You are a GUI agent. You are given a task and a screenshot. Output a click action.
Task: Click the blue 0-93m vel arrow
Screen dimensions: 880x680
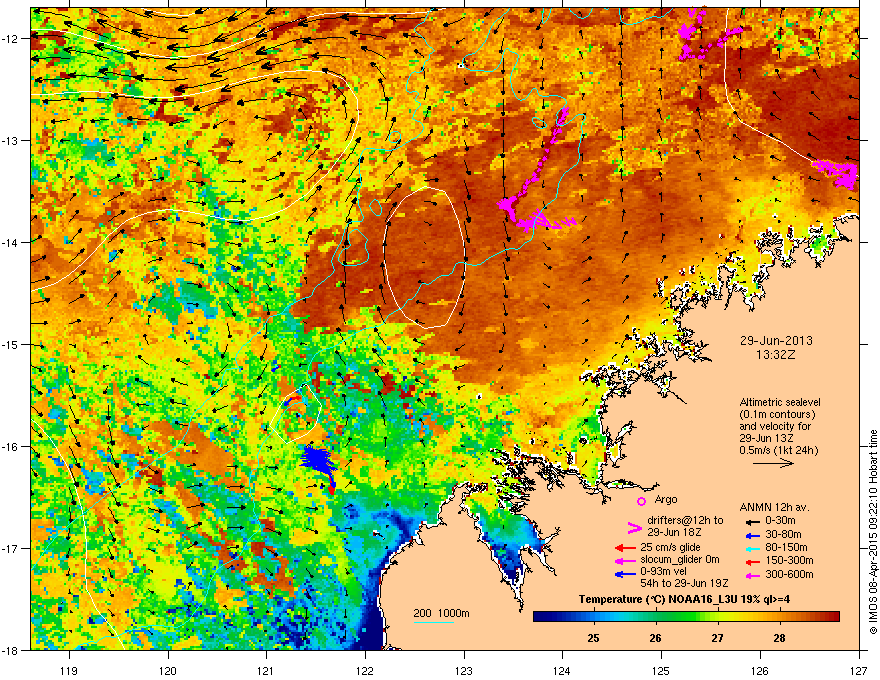coord(625,574)
